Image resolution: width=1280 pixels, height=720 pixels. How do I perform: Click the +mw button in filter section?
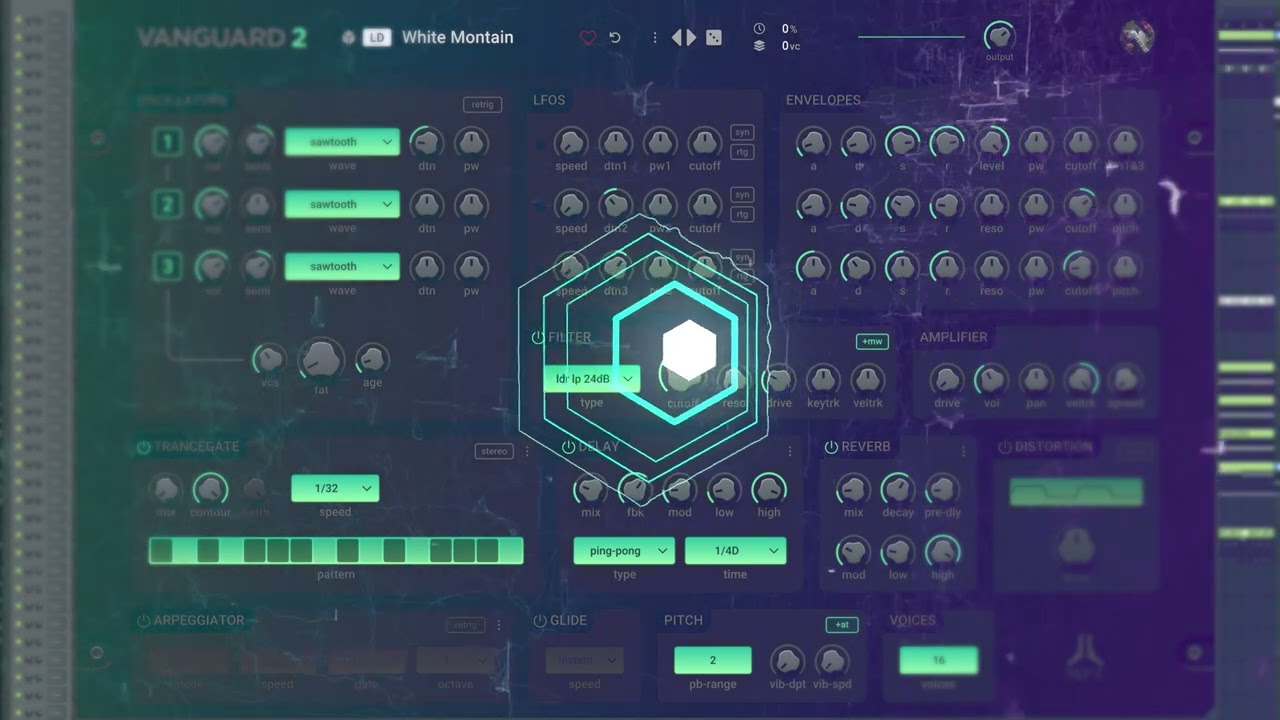pyautogui.click(x=872, y=342)
